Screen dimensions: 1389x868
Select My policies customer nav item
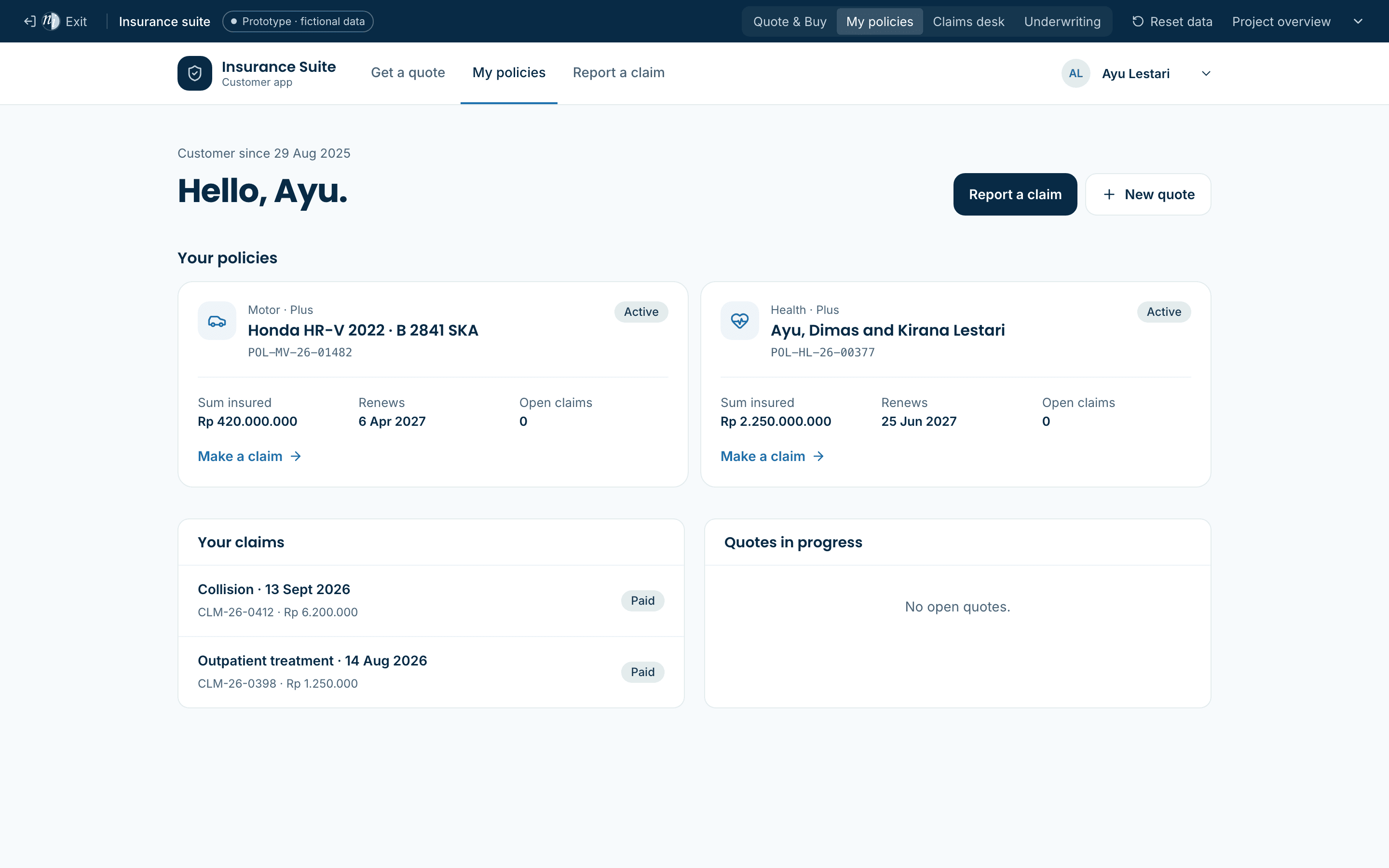(508, 73)
